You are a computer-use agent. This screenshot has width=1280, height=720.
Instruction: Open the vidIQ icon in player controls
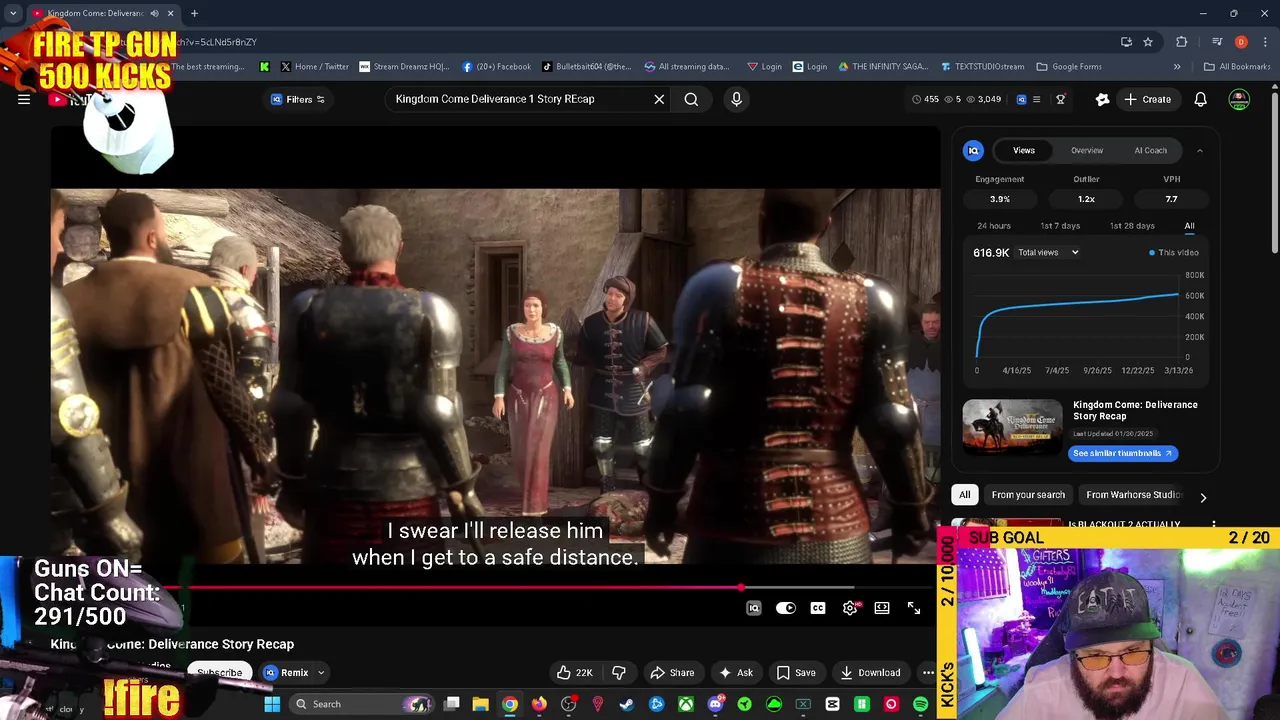(x=754, y=608)
